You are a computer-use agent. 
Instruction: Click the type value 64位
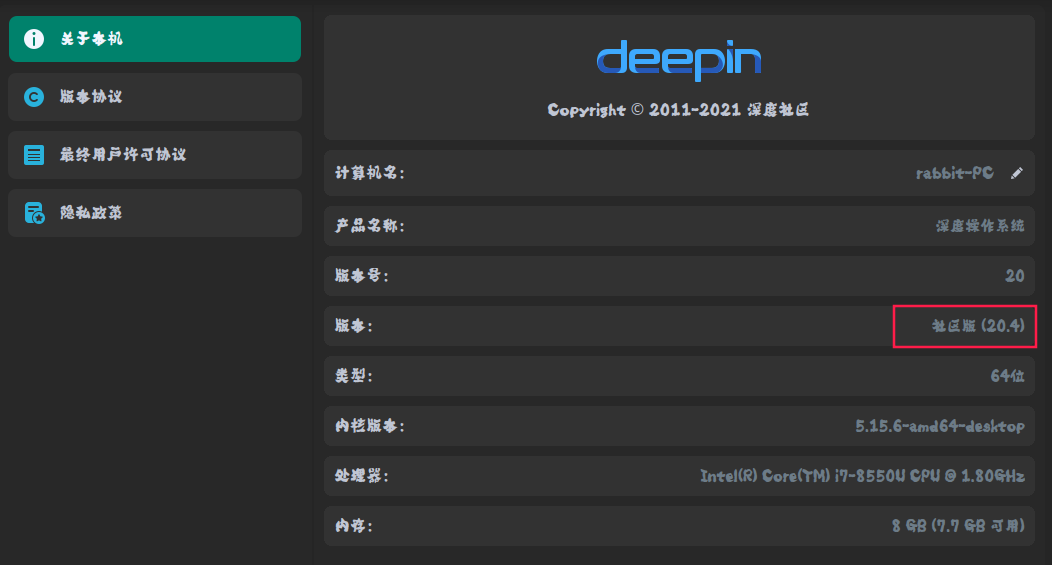pyautogui.click(x=1008, y=376)
